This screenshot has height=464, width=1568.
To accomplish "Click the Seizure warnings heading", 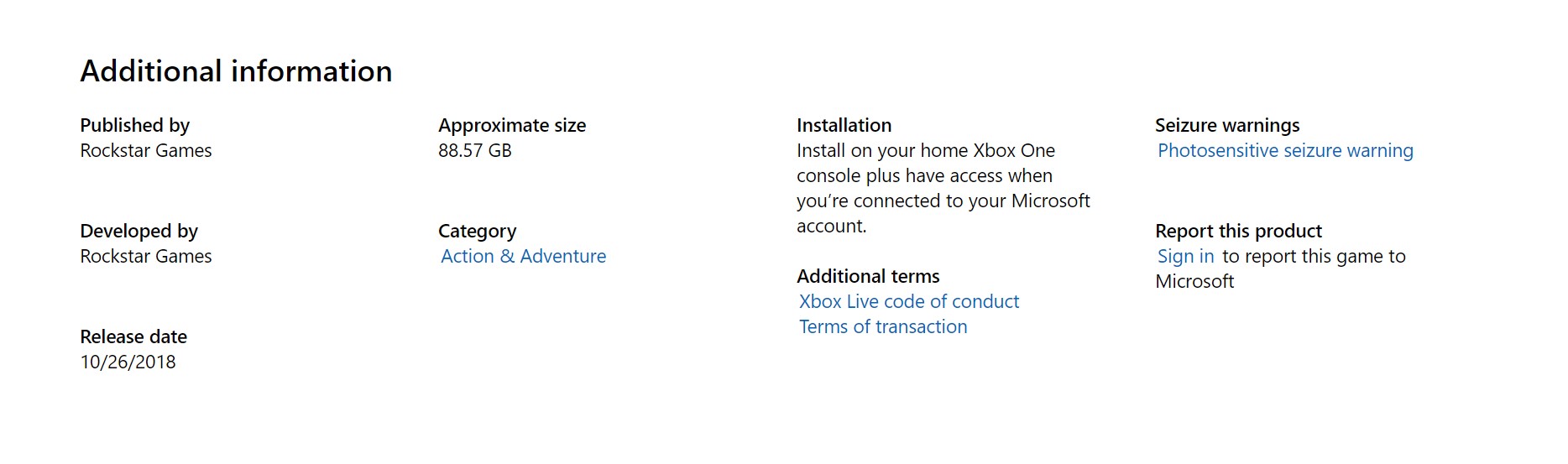I will click(x=1227, y=126).
